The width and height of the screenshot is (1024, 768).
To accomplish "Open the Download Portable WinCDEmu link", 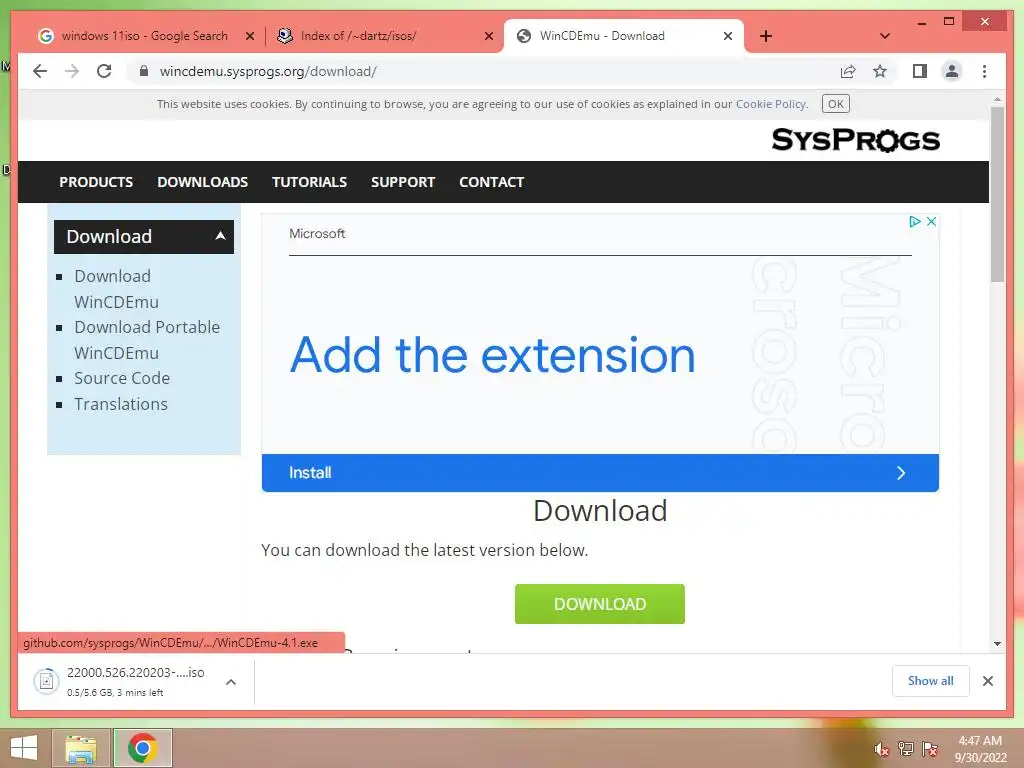I will click(x=147, y=340).
